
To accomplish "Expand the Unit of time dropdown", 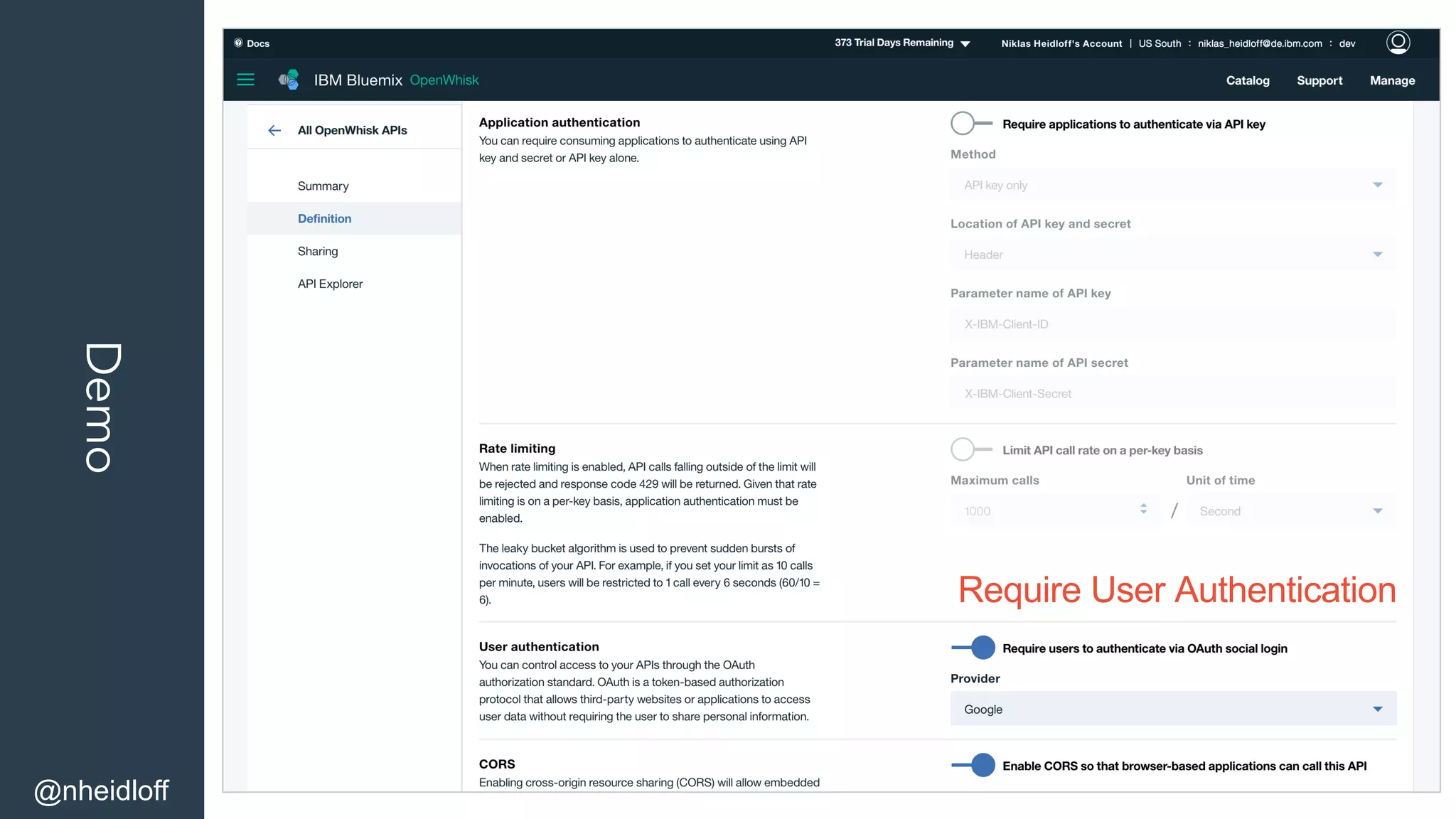I will point(1291,511).
